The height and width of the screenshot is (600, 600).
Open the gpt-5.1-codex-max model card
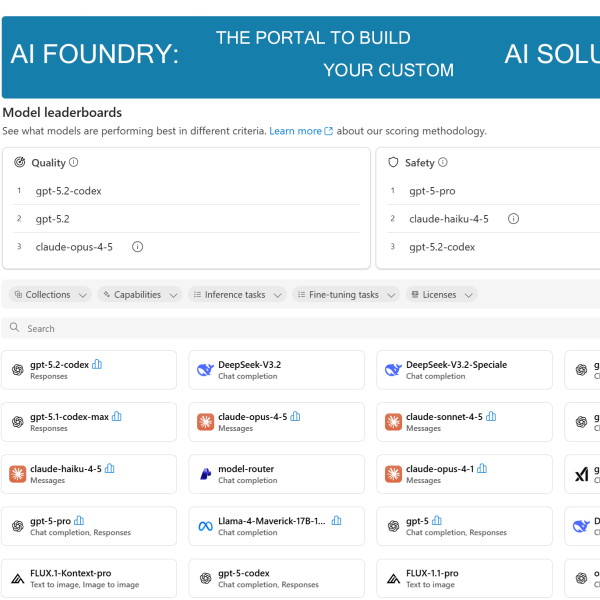(x=89, y=422)
